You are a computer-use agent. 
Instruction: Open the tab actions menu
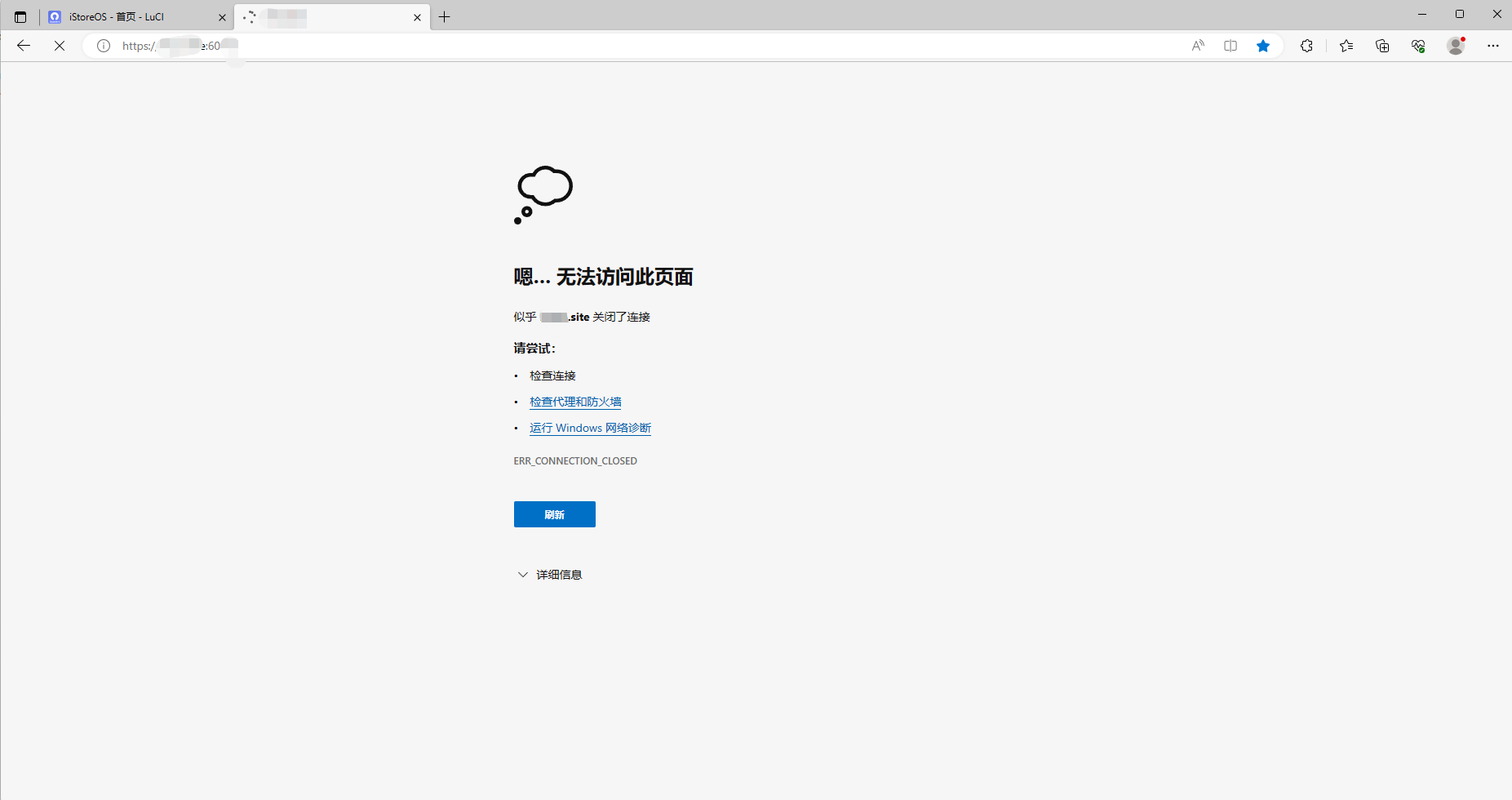click(20, 17)
